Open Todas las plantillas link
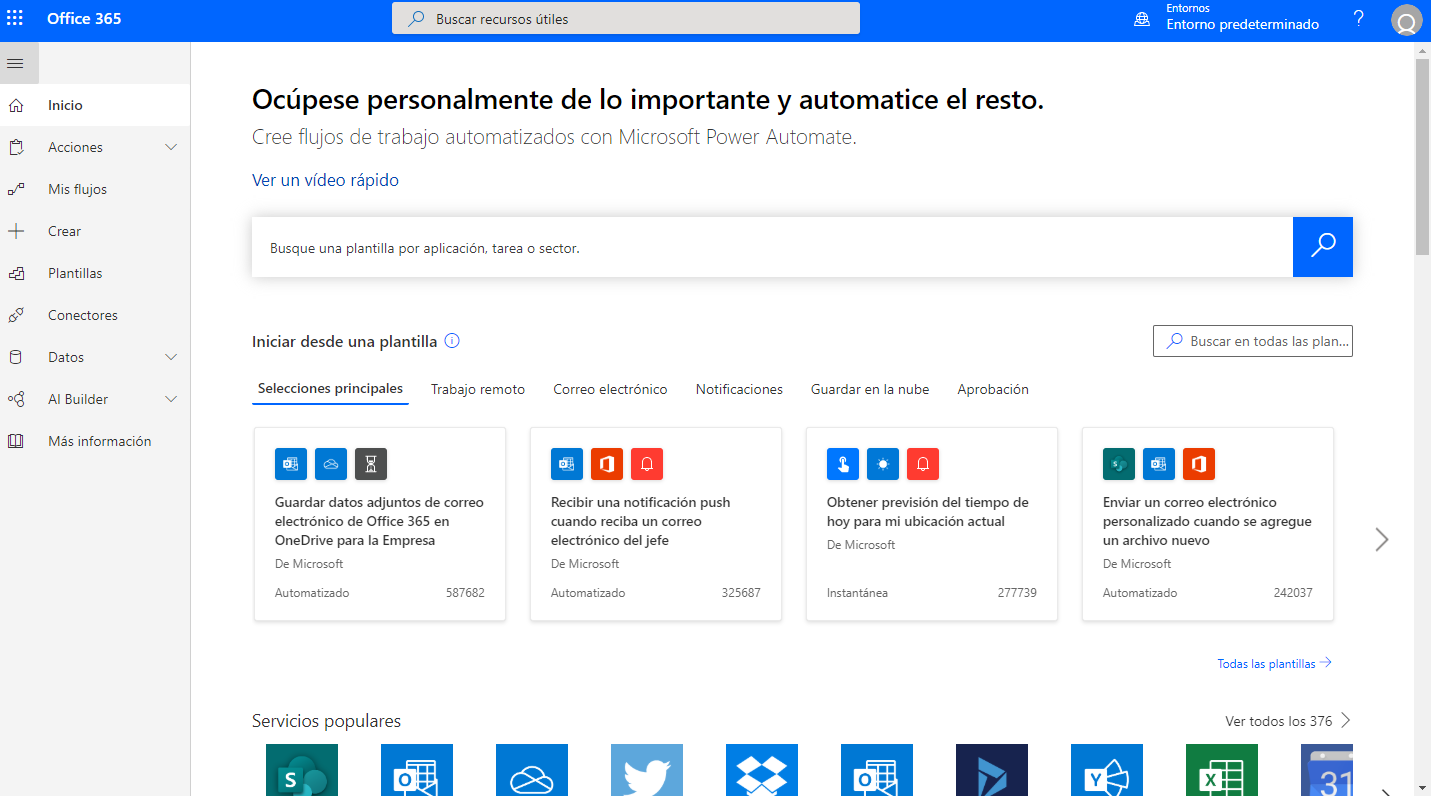 tap(1274, 663)
